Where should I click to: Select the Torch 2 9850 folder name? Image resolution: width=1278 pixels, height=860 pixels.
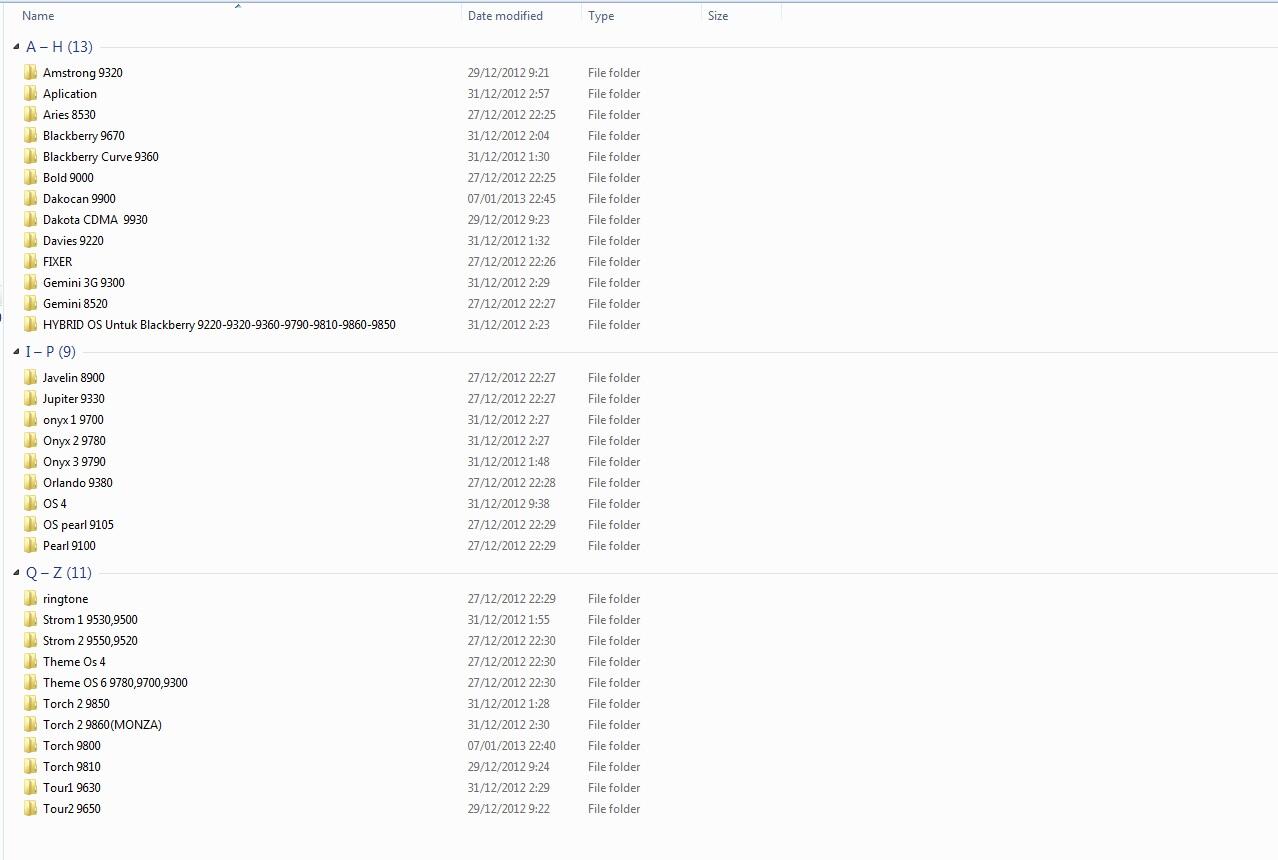coord(76,704)
